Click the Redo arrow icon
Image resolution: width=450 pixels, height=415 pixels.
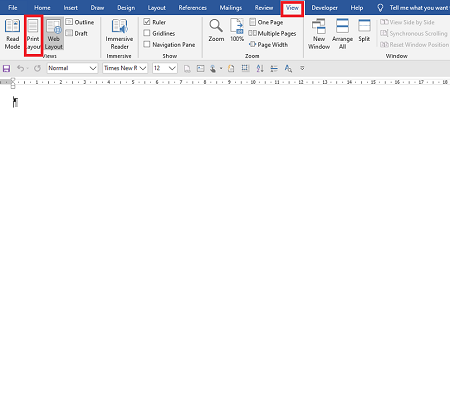(x=37, y=68)
